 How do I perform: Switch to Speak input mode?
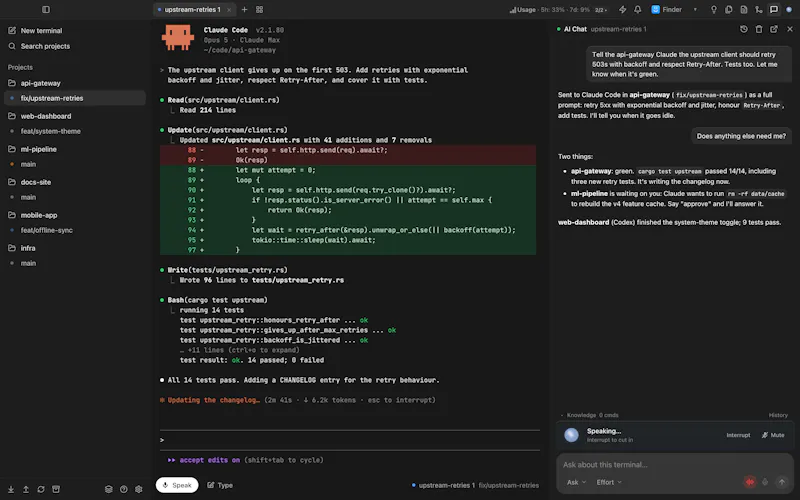point(177,485)
